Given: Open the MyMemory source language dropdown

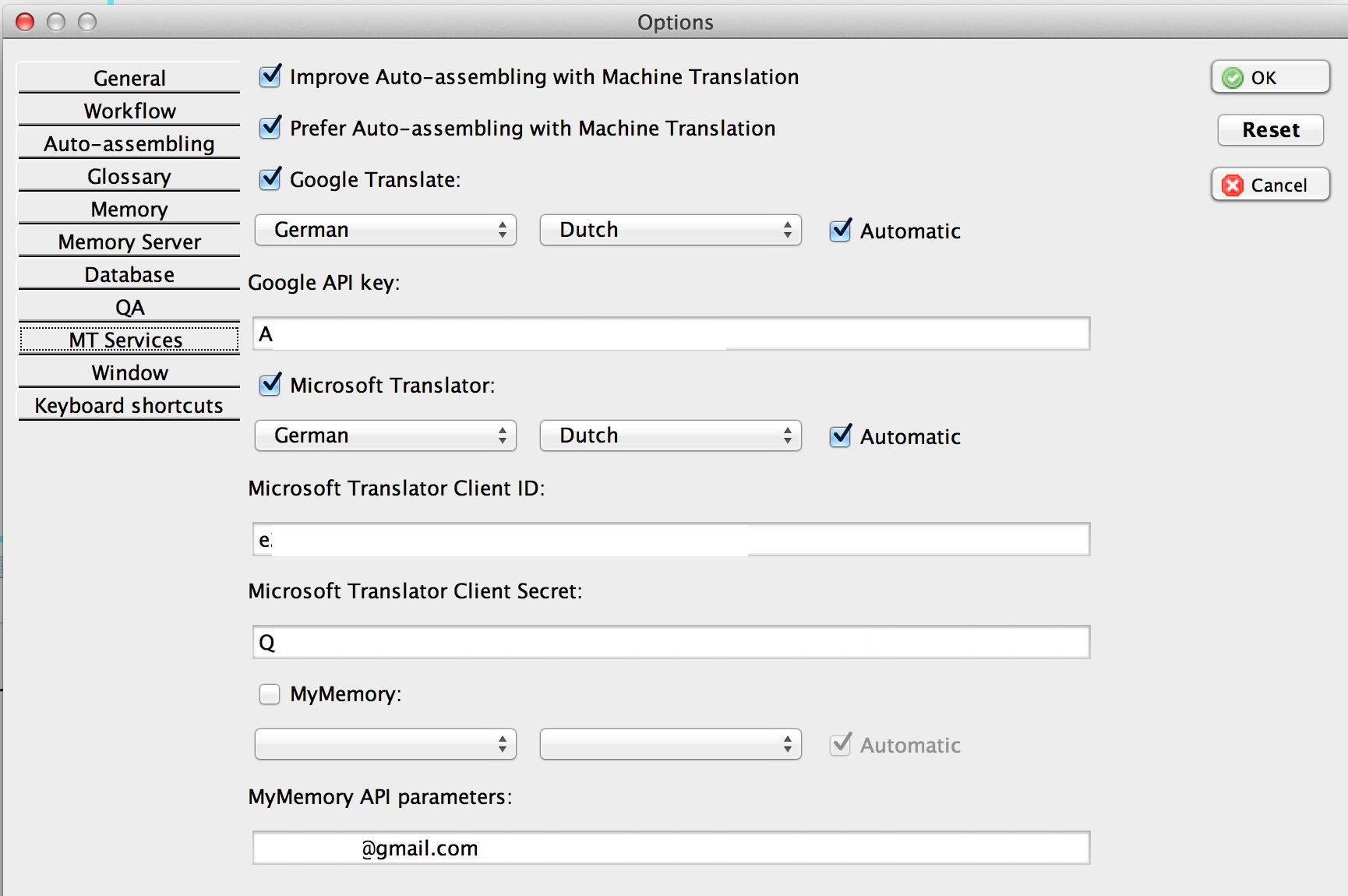Looking at the screenshot, I should 386,744.
